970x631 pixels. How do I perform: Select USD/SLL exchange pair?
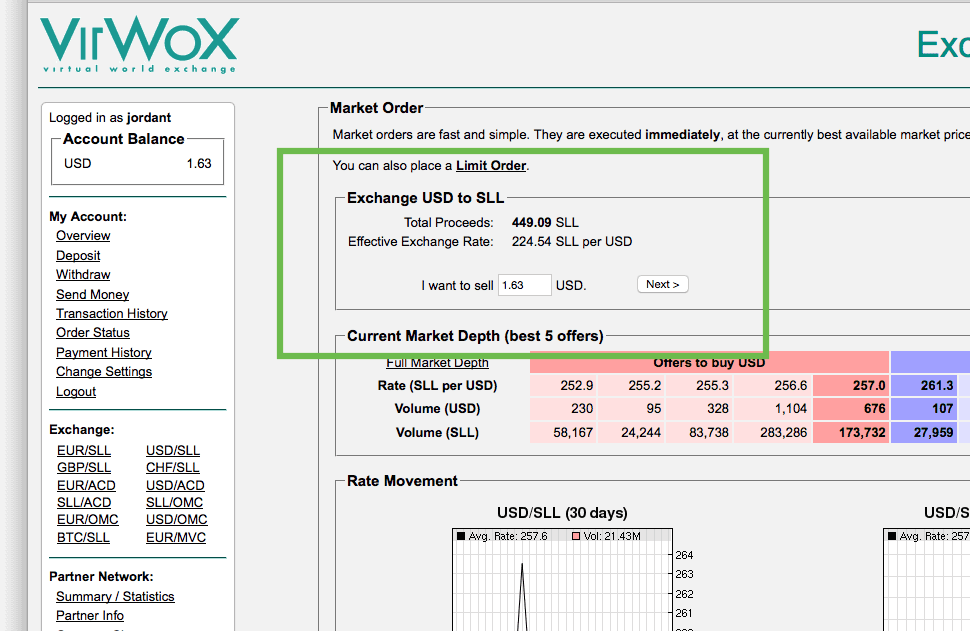[x=173, y=450]
